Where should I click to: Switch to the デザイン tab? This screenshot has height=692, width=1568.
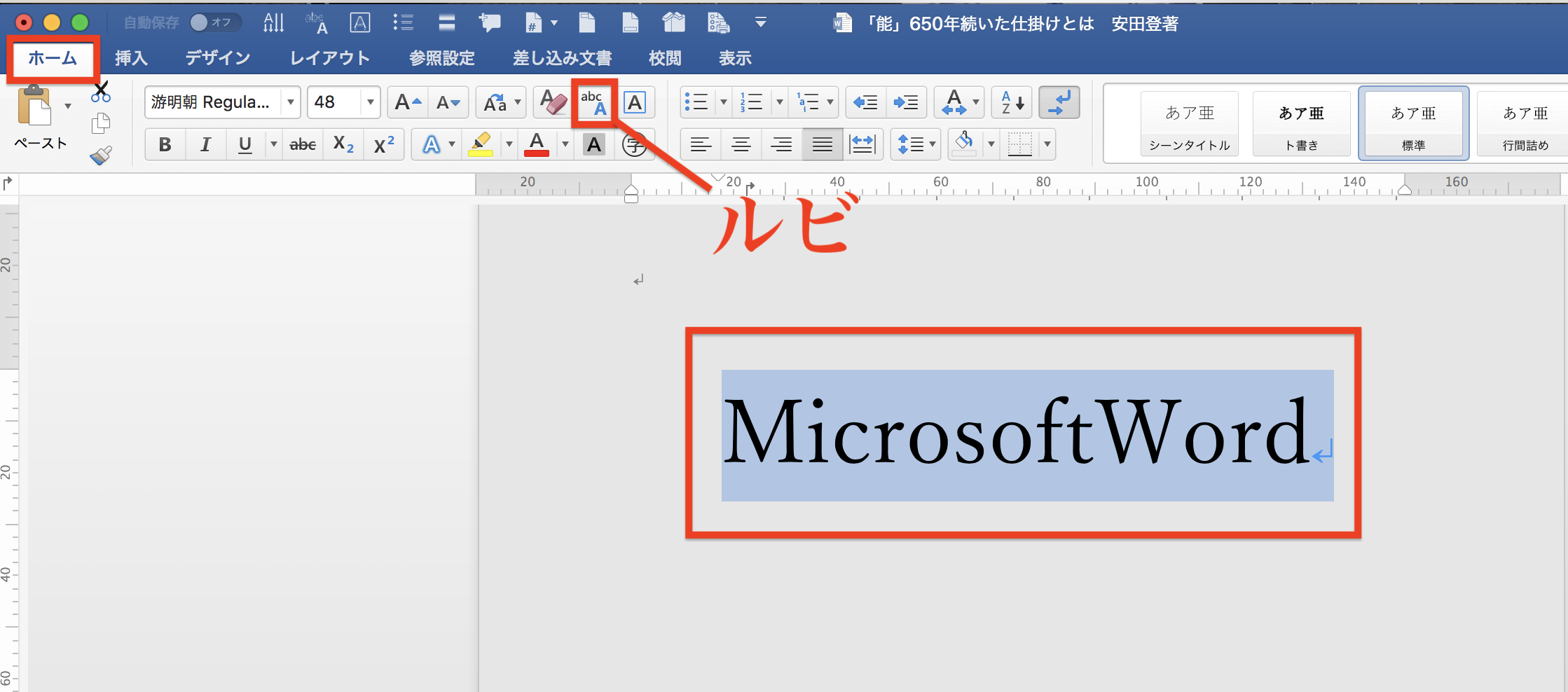[218, 58]
